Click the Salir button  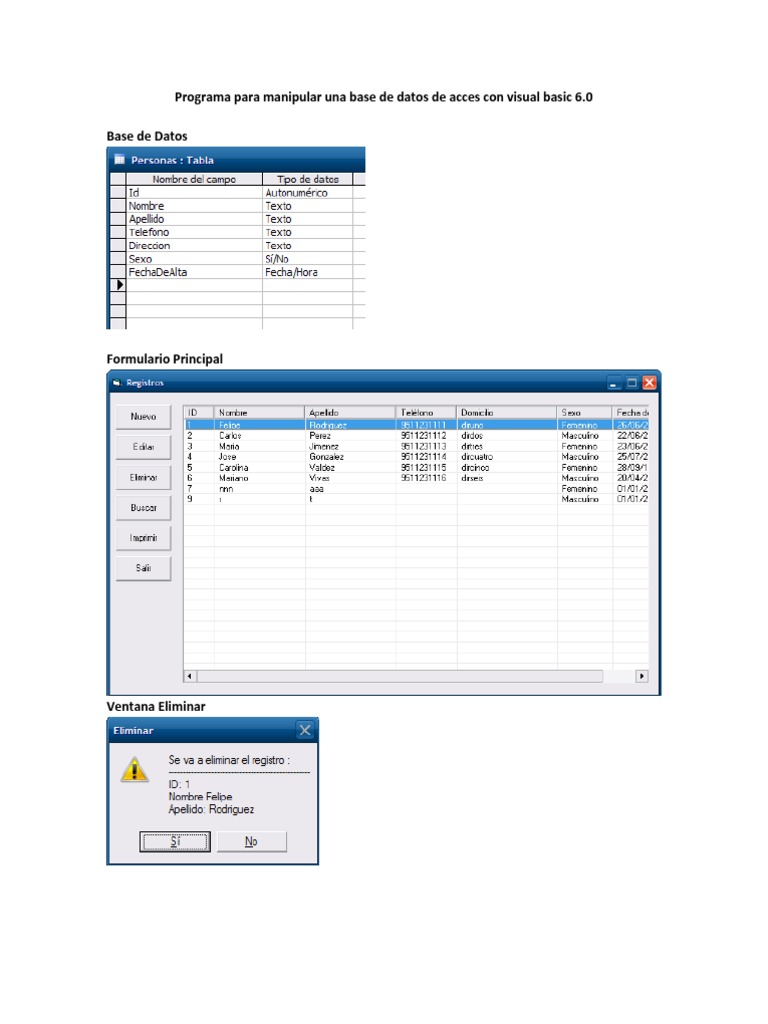click(x=143, y=568)
